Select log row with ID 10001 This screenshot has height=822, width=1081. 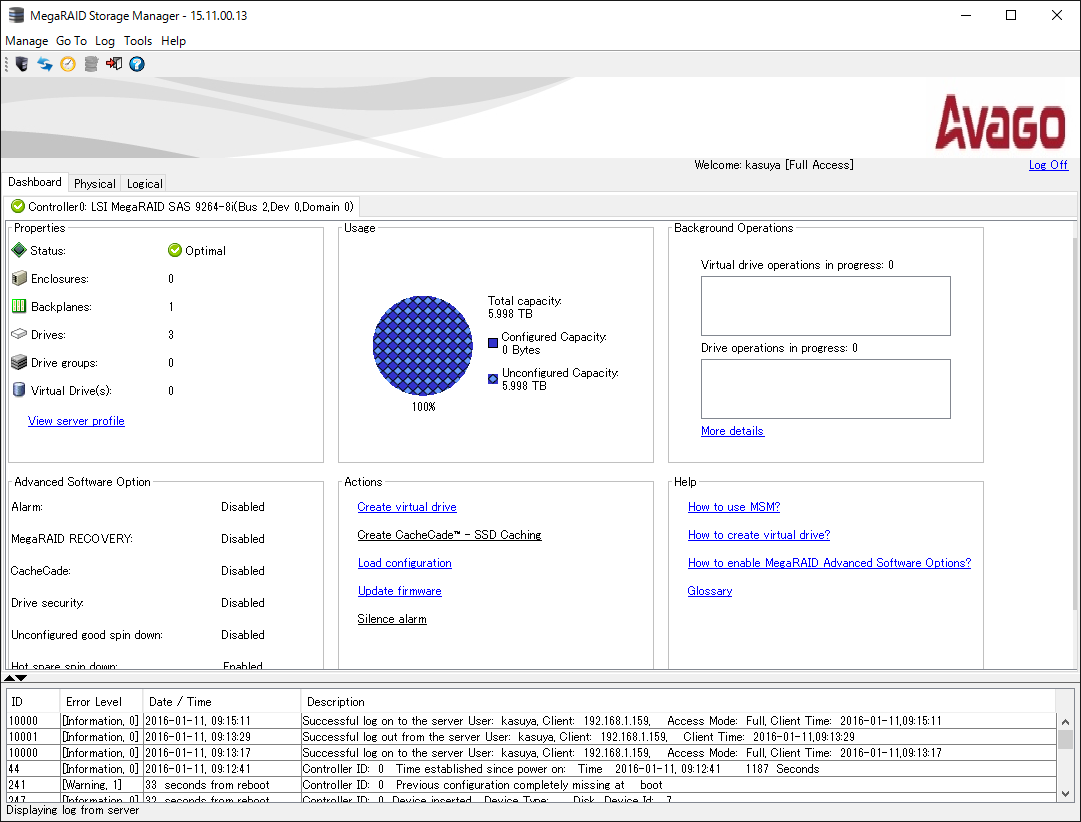pyautogui.click(x=531, y=737)
